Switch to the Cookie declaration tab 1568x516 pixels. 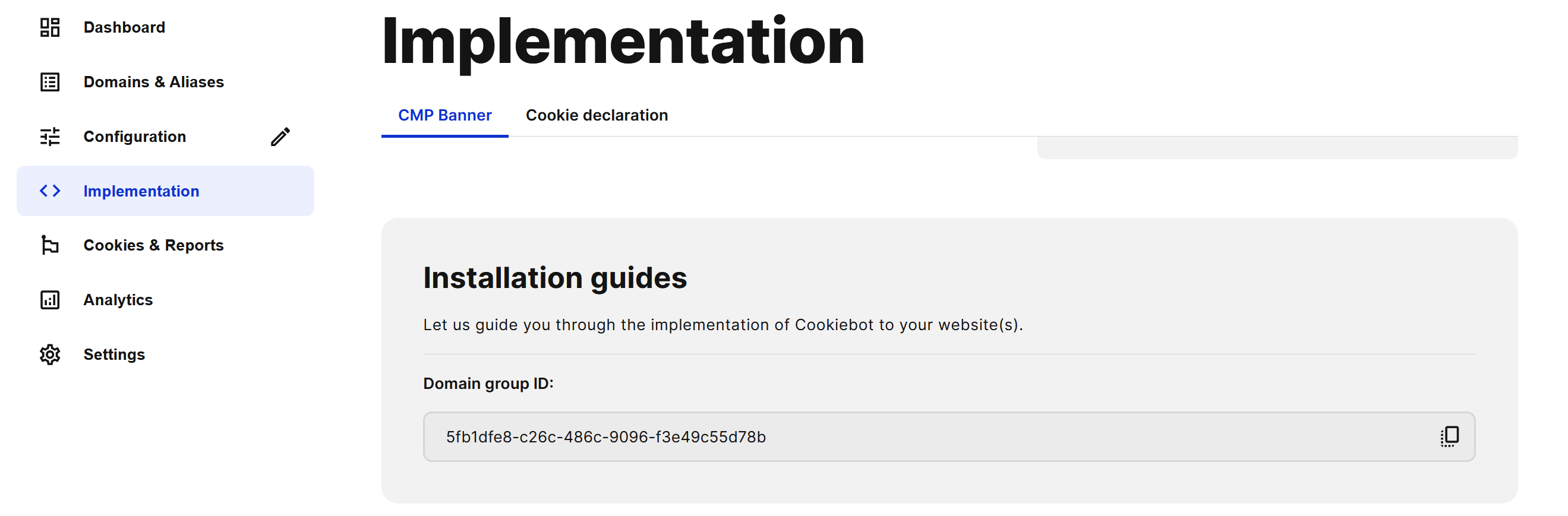click(597, 116)
